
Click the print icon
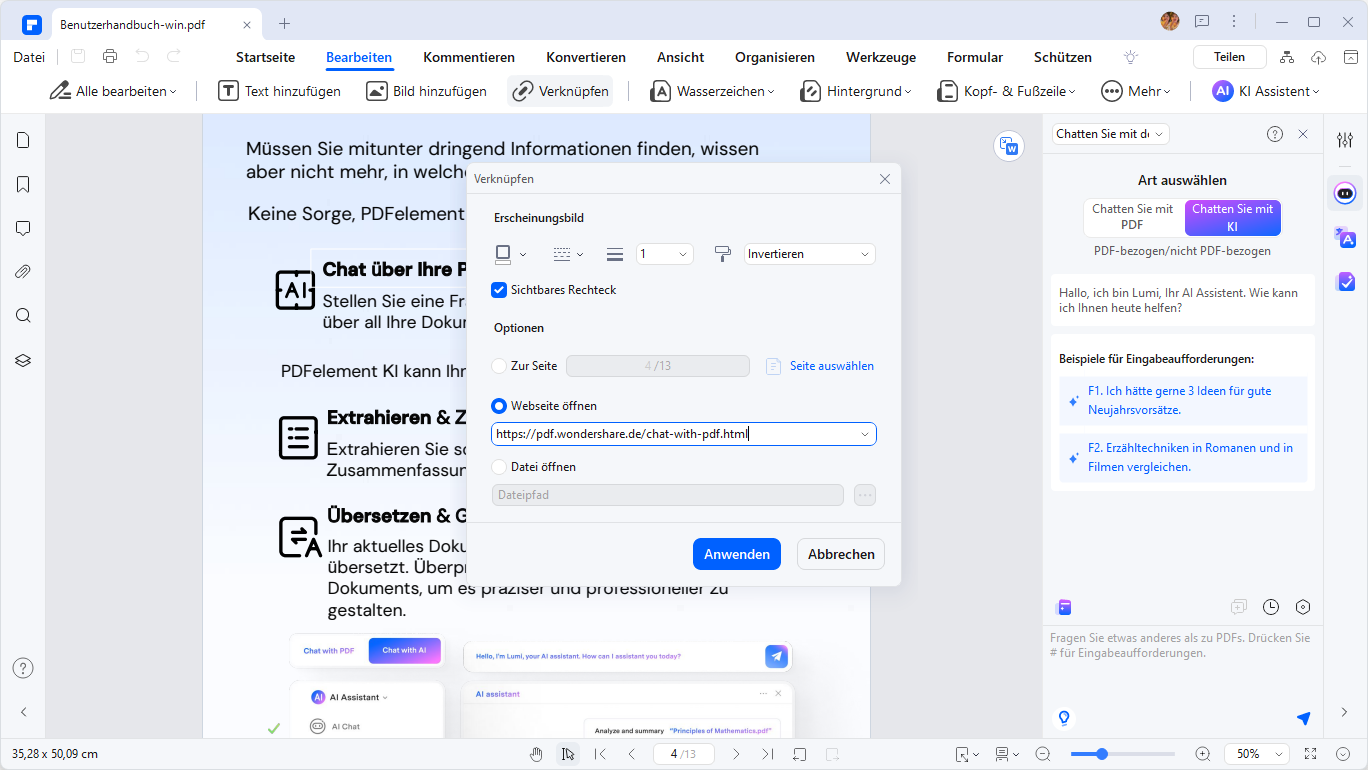point(110,57)
